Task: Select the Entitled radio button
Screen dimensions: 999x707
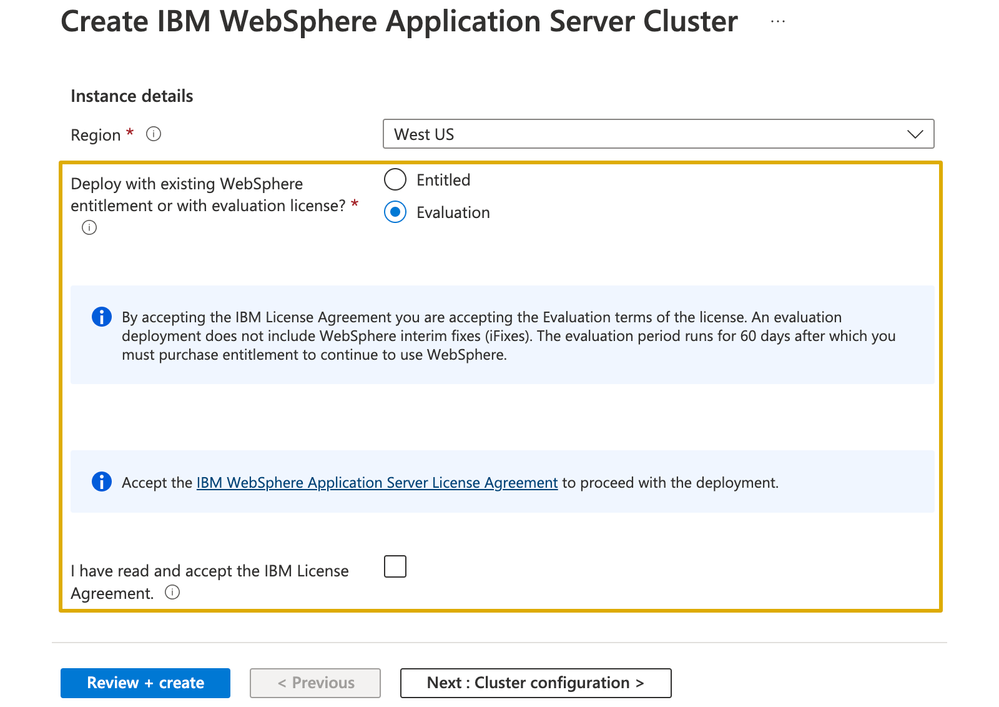Action: pos(395,180)
